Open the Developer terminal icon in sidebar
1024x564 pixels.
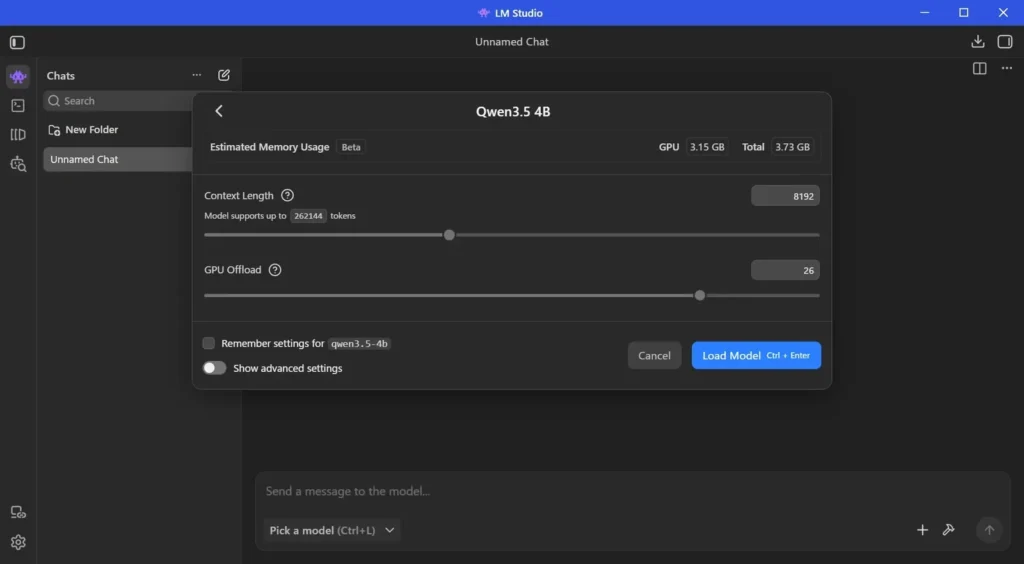(18, 106)
